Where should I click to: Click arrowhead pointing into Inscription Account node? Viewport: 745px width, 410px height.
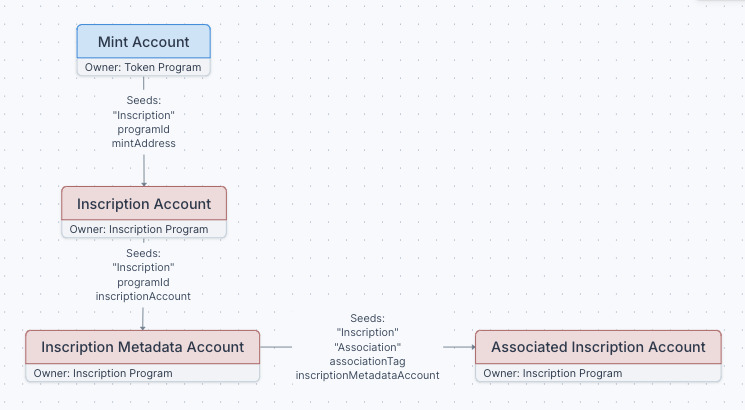point(144,183)
